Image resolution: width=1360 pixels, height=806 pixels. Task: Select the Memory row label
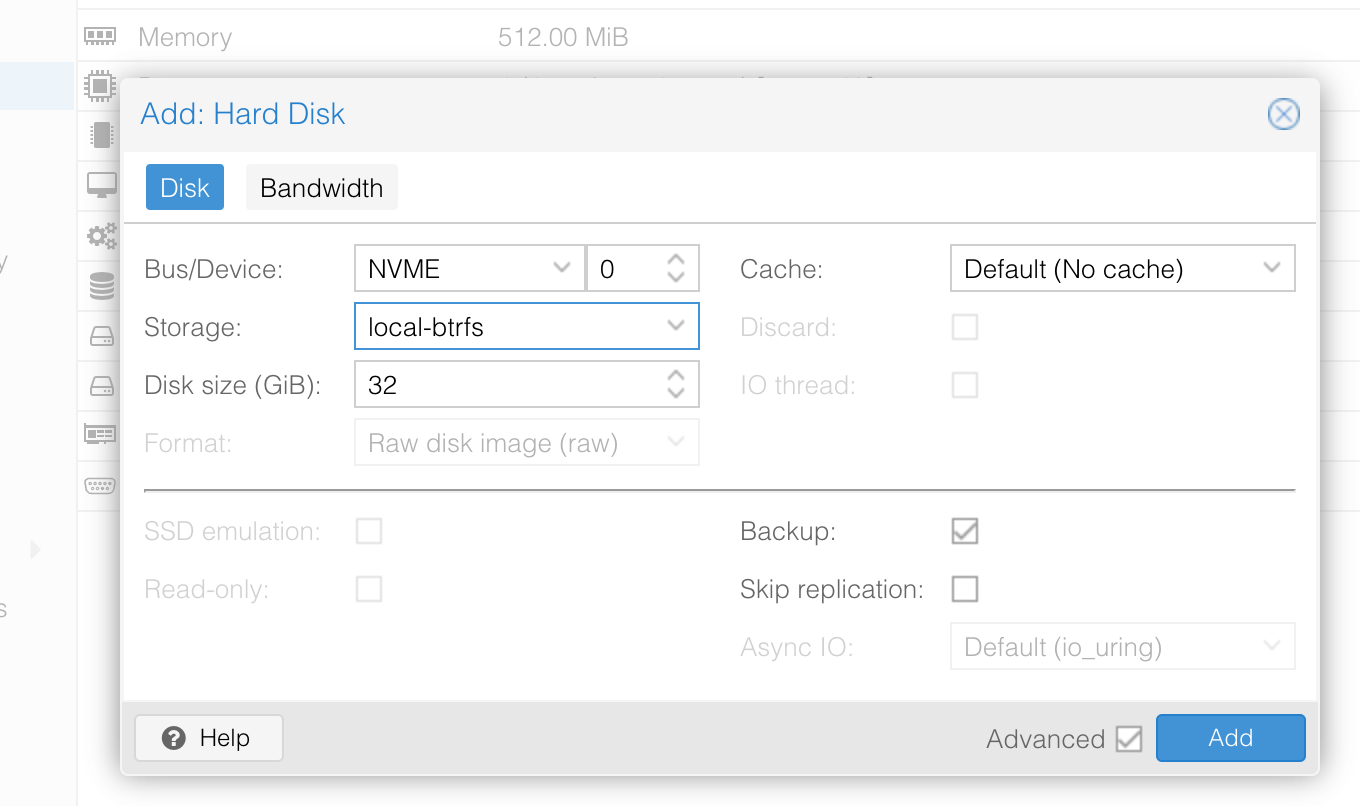pyautogui.click(x=185, y=37)
